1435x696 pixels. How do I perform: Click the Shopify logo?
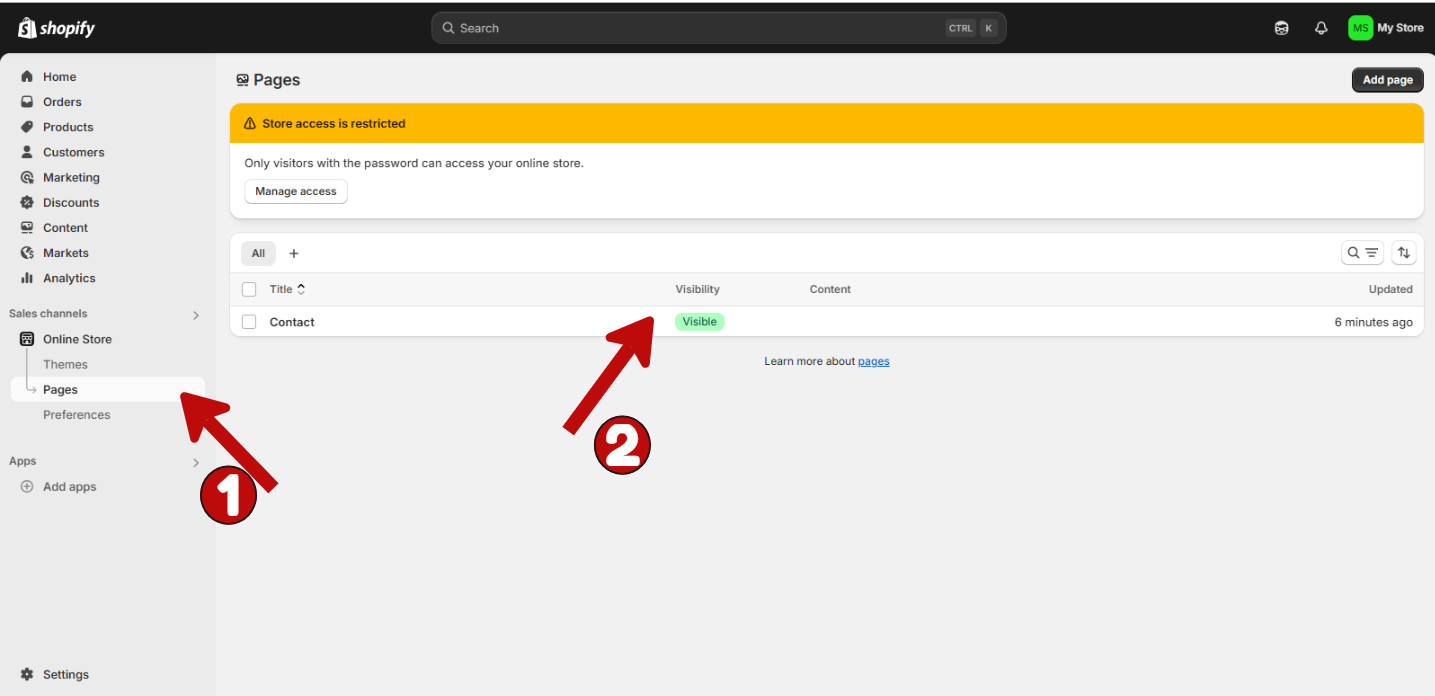tap(55, 27)
